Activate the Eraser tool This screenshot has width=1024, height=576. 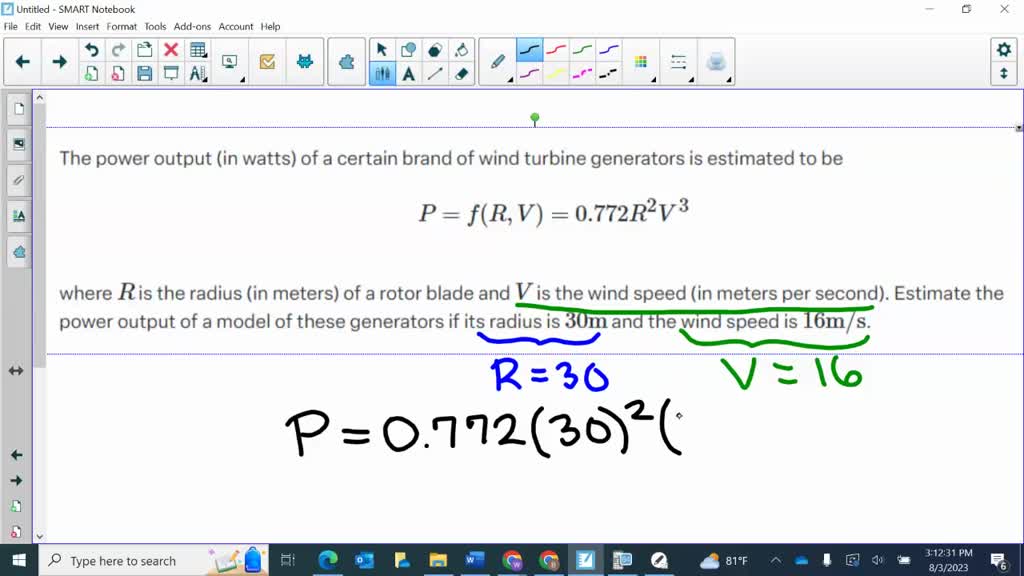point(461,74)
